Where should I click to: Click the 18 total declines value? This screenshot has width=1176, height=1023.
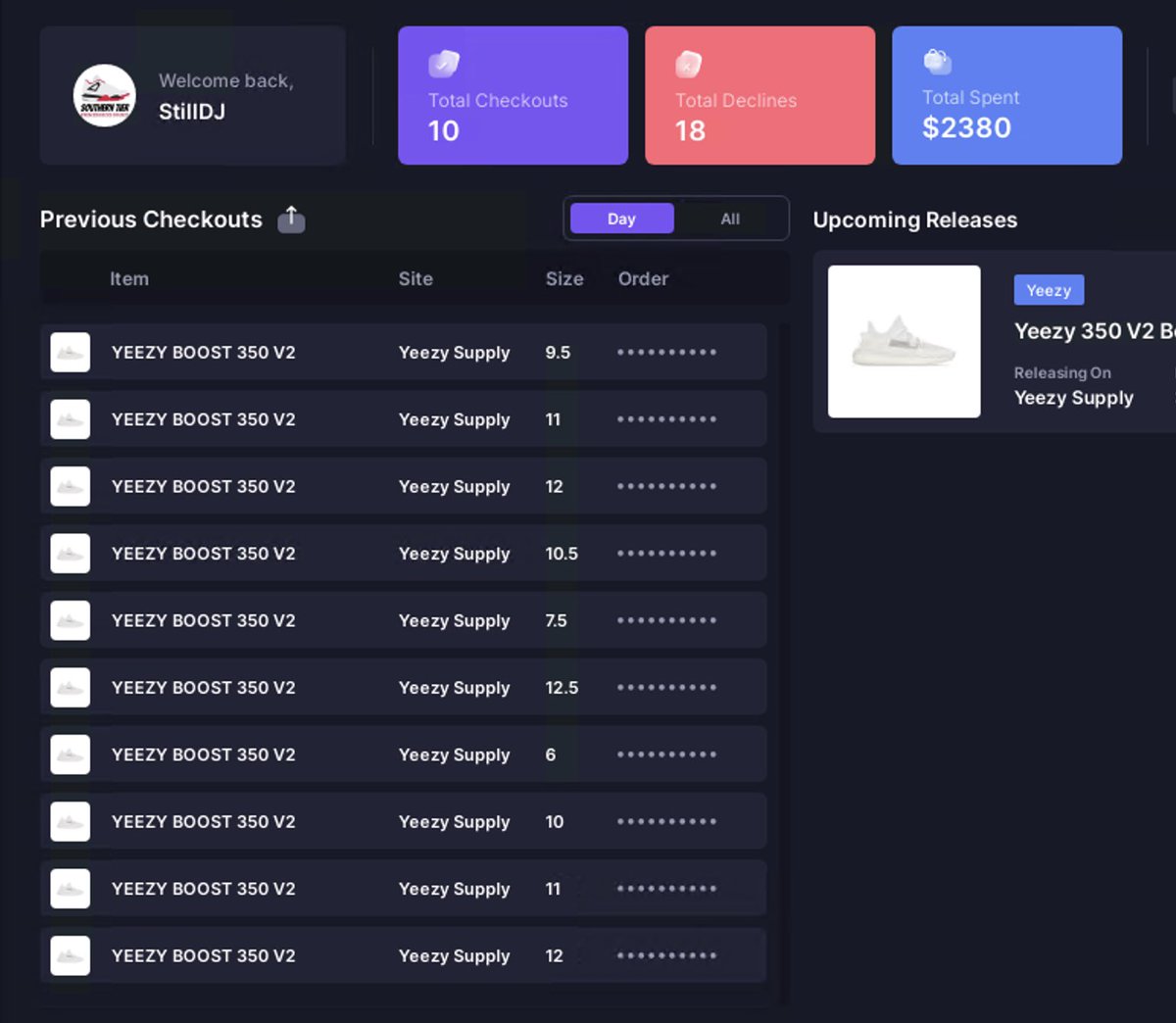(690, 130)
